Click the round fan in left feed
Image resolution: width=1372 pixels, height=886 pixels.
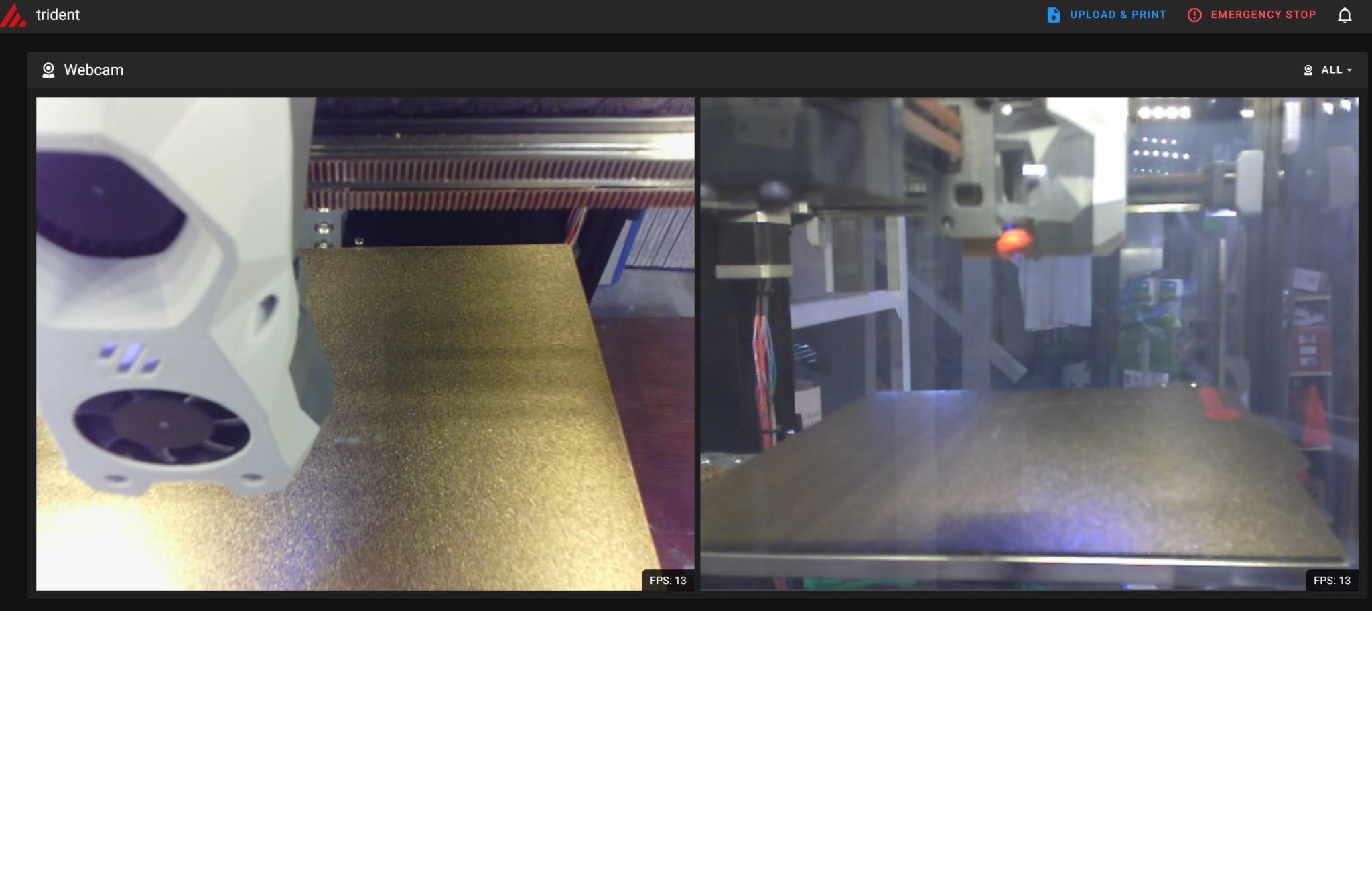pyautogui.click(x=161, y=427)
